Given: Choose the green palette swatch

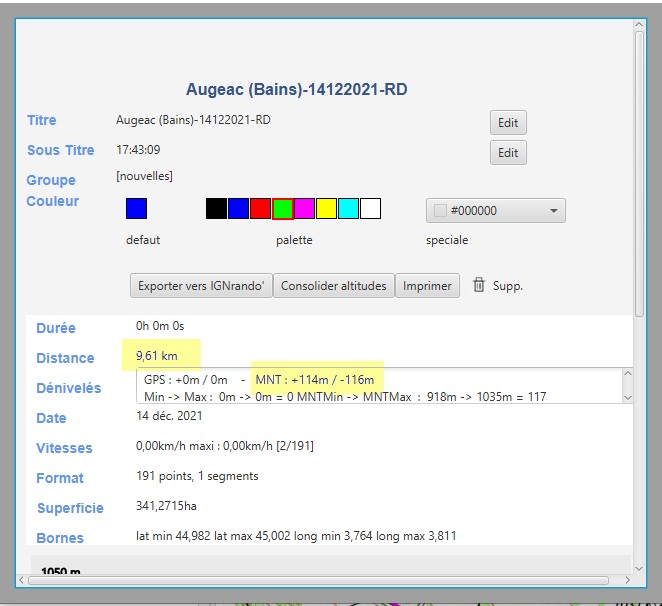Looking at the screenshot, I should pos(282,209).
